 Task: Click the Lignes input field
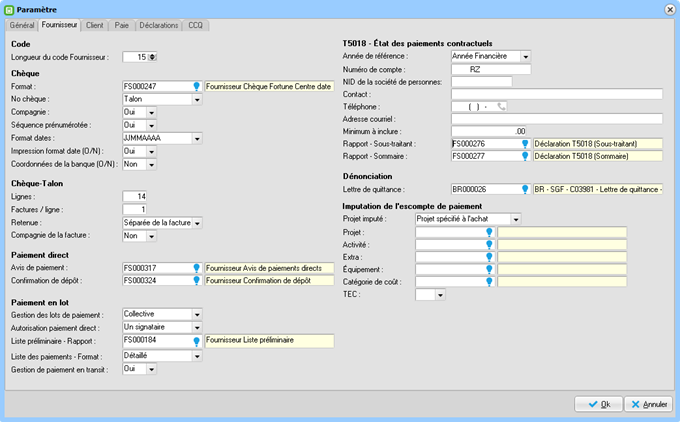(134, 196)
